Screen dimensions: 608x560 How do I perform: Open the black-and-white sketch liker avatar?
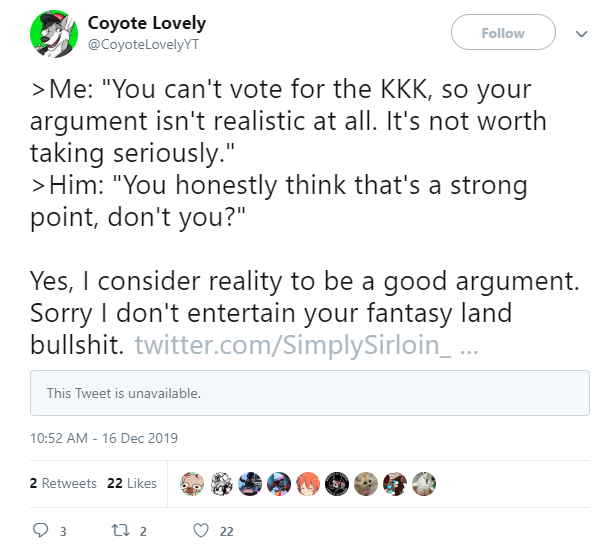pos(221,484)
